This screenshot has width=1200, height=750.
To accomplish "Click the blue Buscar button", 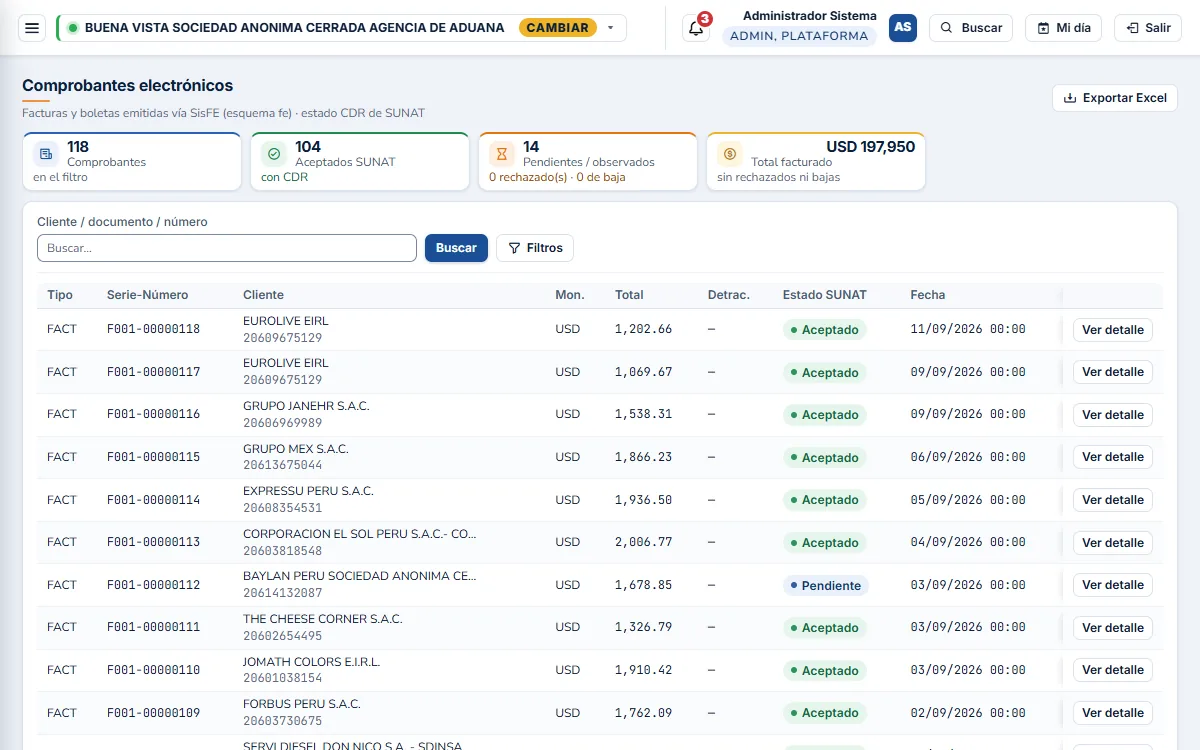I will [x=456, y=248].
